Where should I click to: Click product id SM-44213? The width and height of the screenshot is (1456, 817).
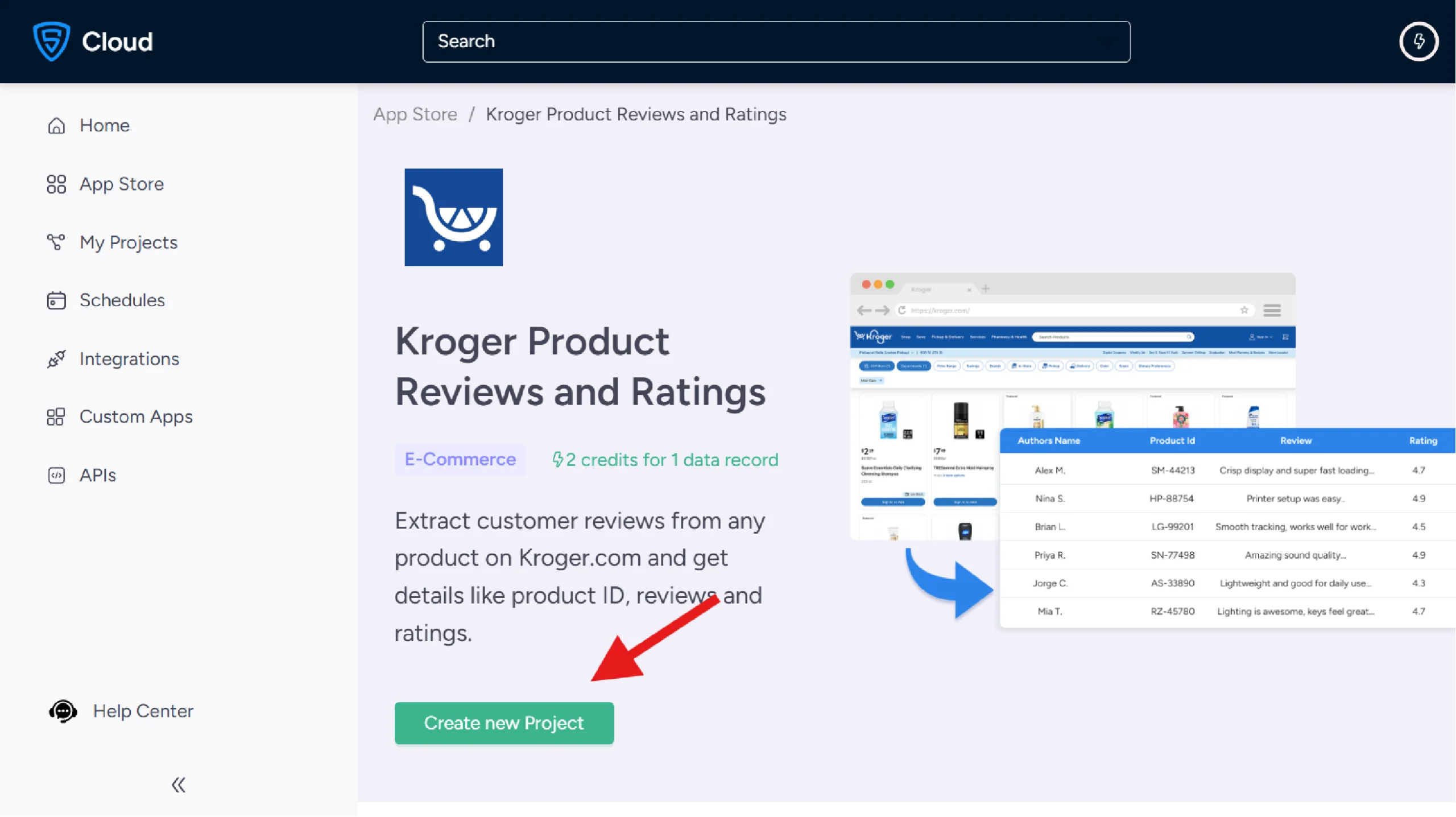(x=1172, y=471)
